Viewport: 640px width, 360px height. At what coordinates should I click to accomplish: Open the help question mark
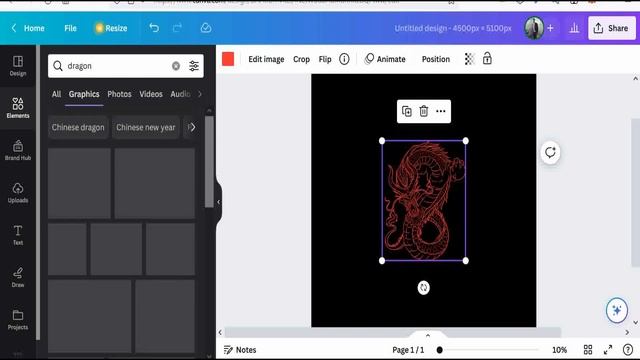[628, 349]
